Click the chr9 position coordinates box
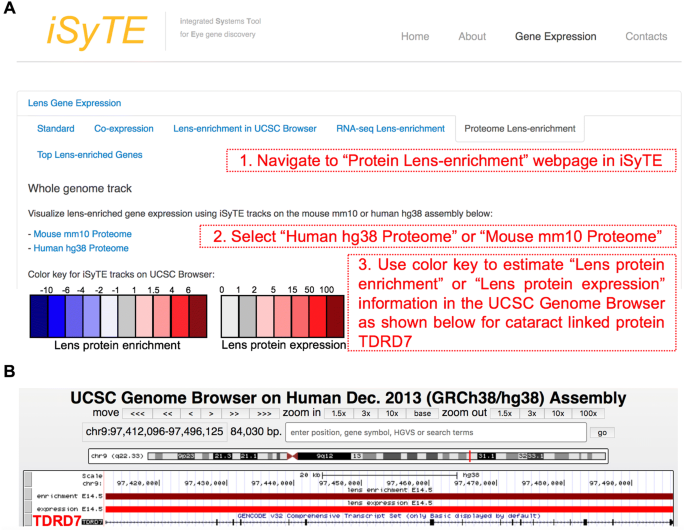685x531 pixels. point(155,432)
